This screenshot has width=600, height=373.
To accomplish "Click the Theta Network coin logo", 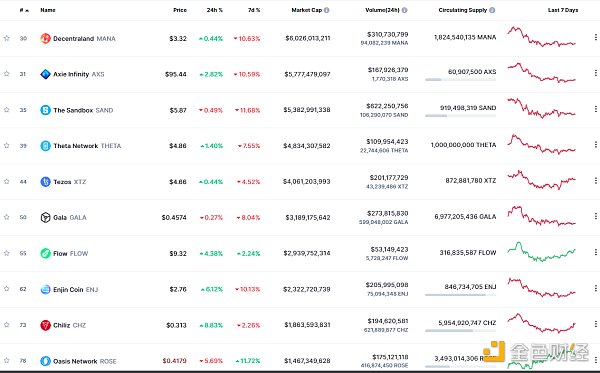I will tap(46, 146).
